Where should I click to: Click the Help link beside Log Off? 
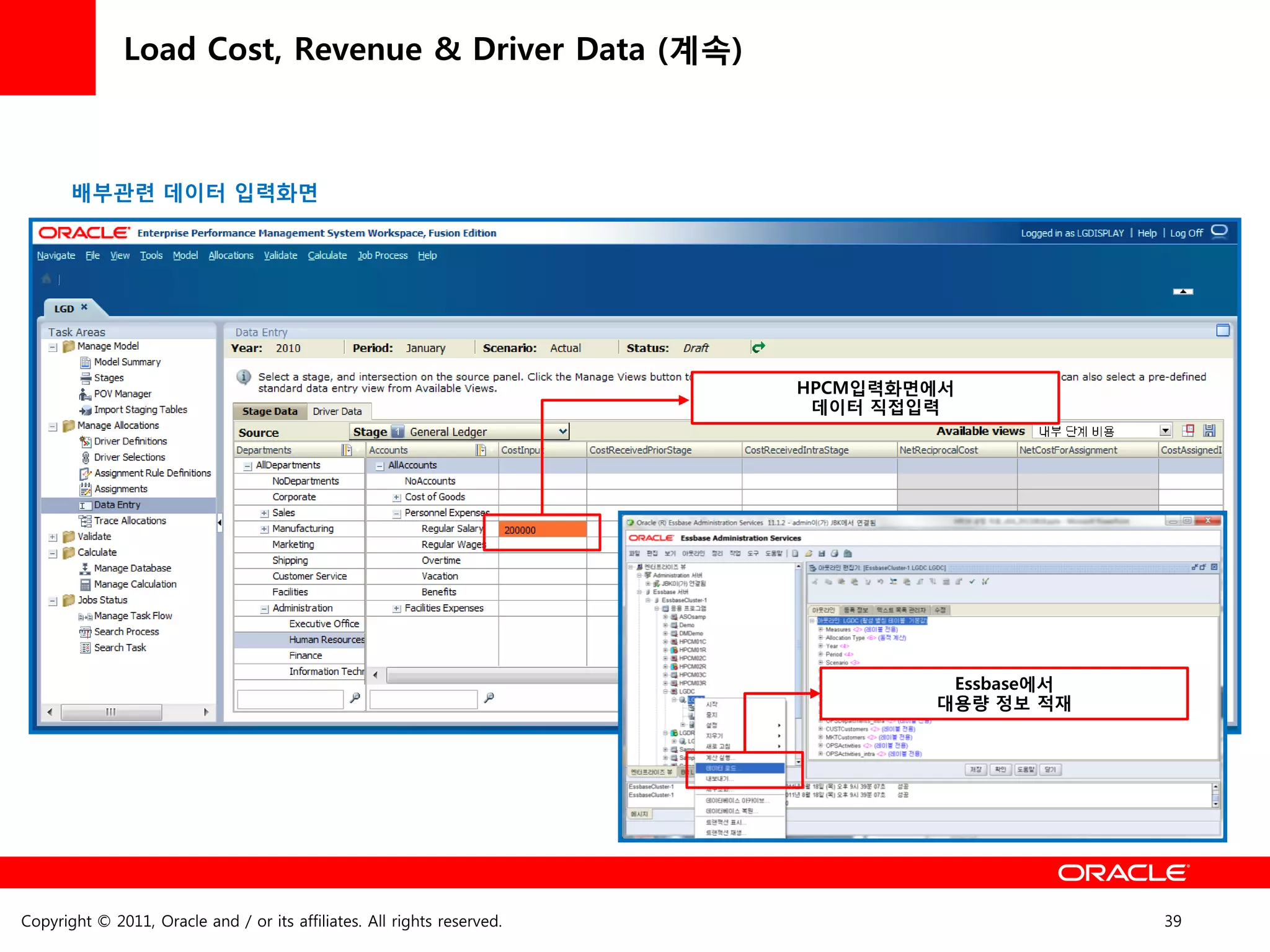1147,233
